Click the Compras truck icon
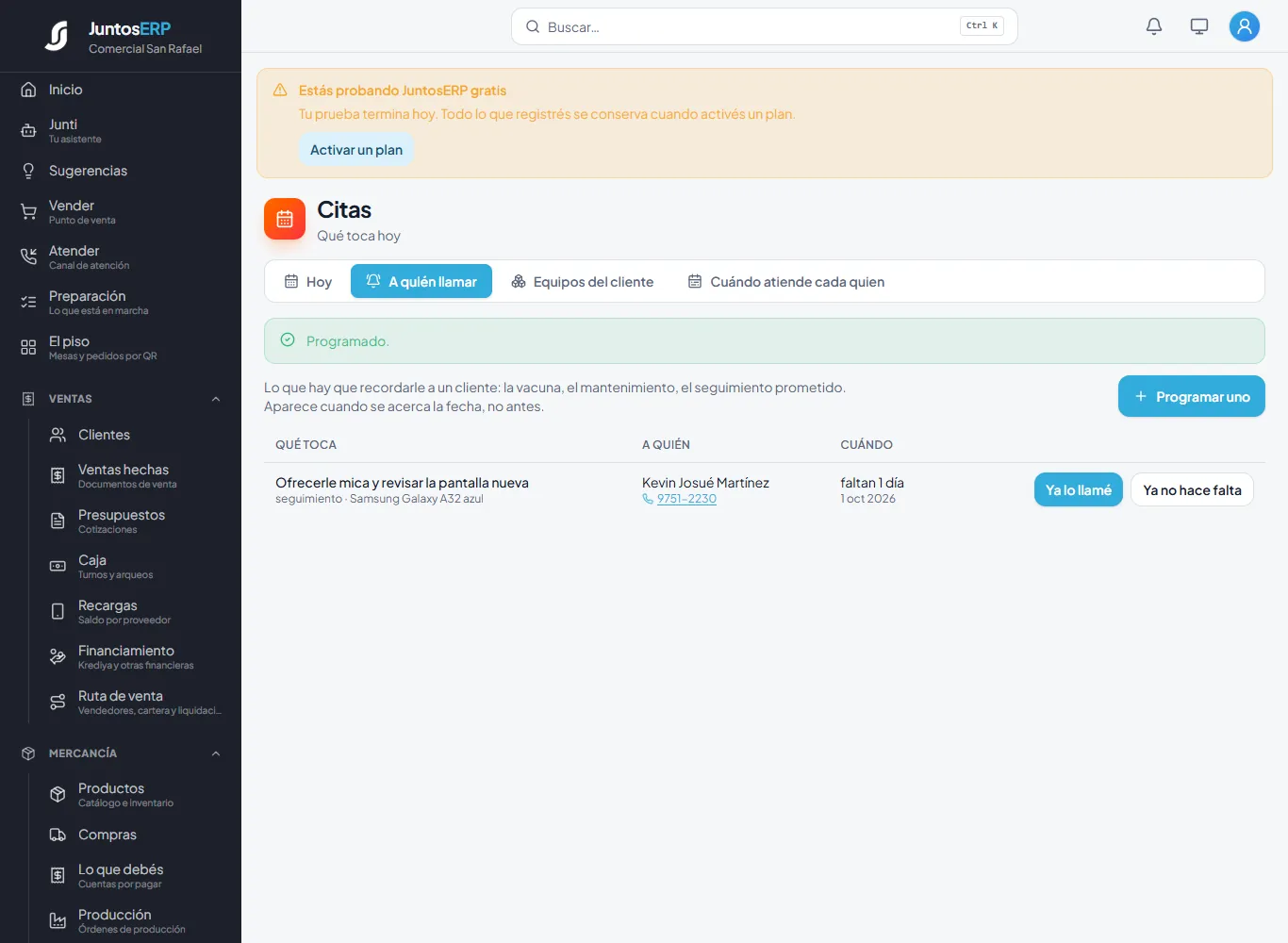The image size is (1288, 943). coord(58,835)
